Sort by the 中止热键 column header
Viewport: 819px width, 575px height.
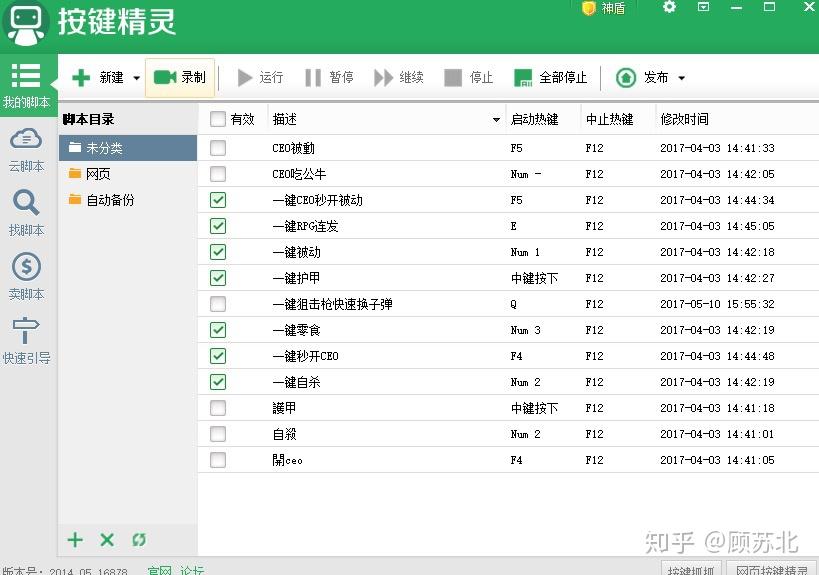coord(618,119)
